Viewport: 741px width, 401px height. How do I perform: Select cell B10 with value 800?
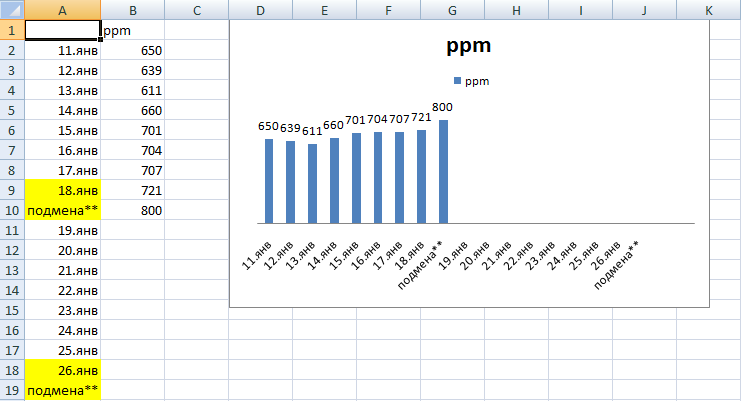[x=133, y=210]
